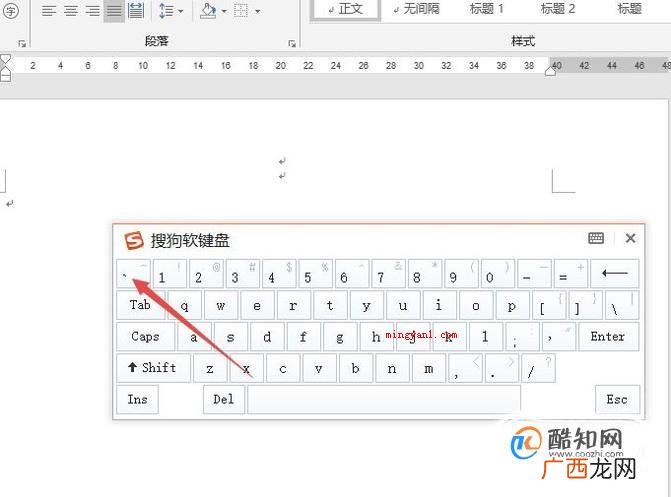Click the slash key on soft keyboard
Screen dimensions: 671x497
tap(538, 368)
